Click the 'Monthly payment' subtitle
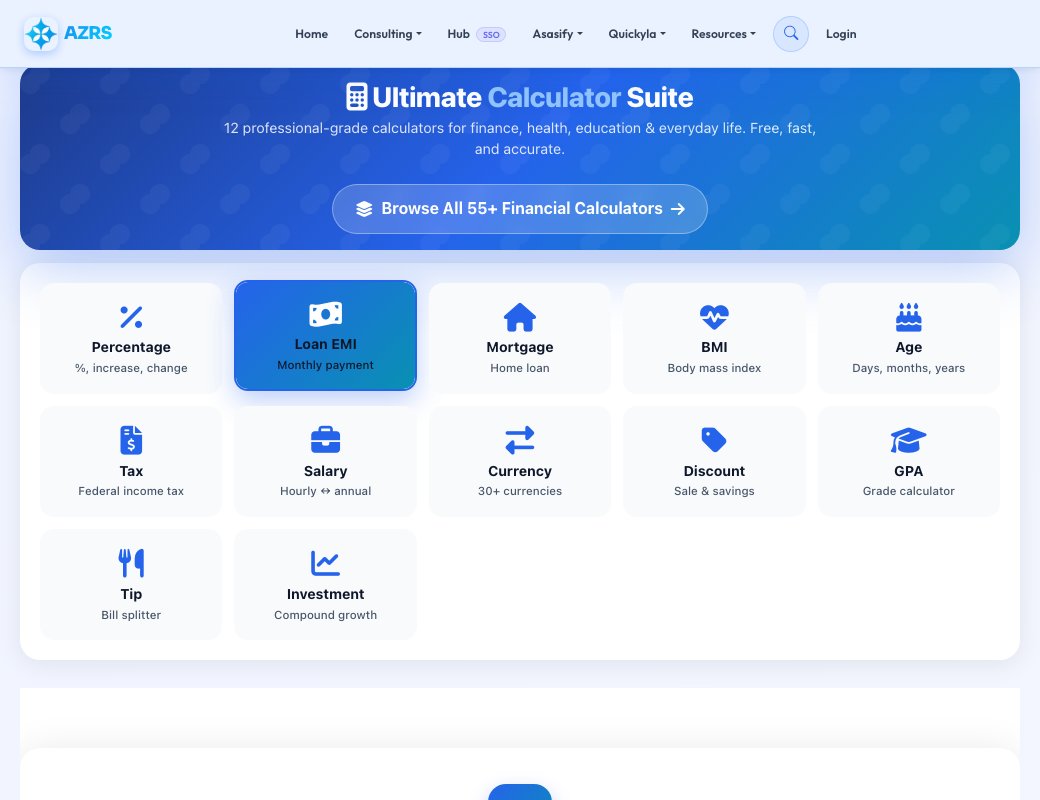 tap(326, 365)
